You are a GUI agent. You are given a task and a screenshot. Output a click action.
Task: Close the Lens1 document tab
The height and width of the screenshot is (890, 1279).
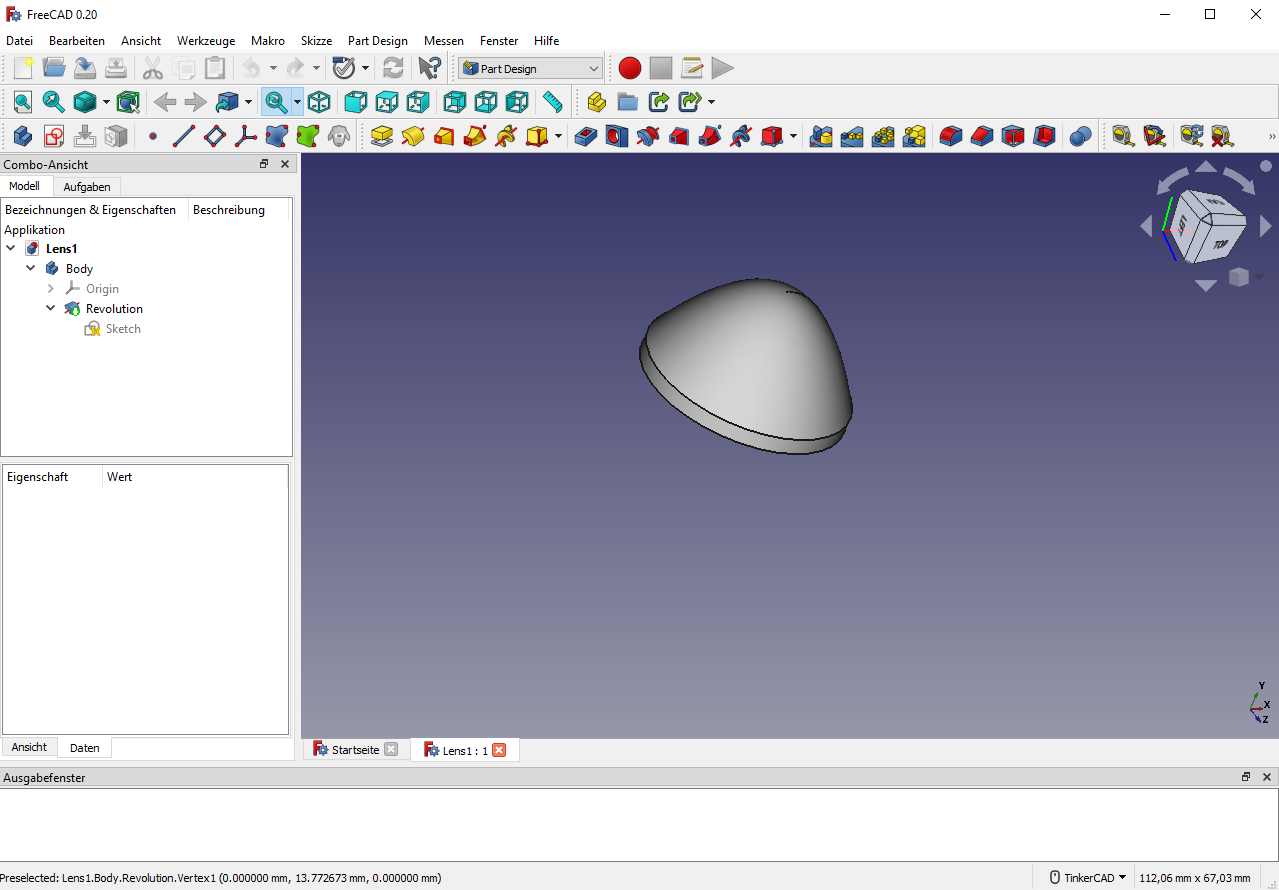499,750
